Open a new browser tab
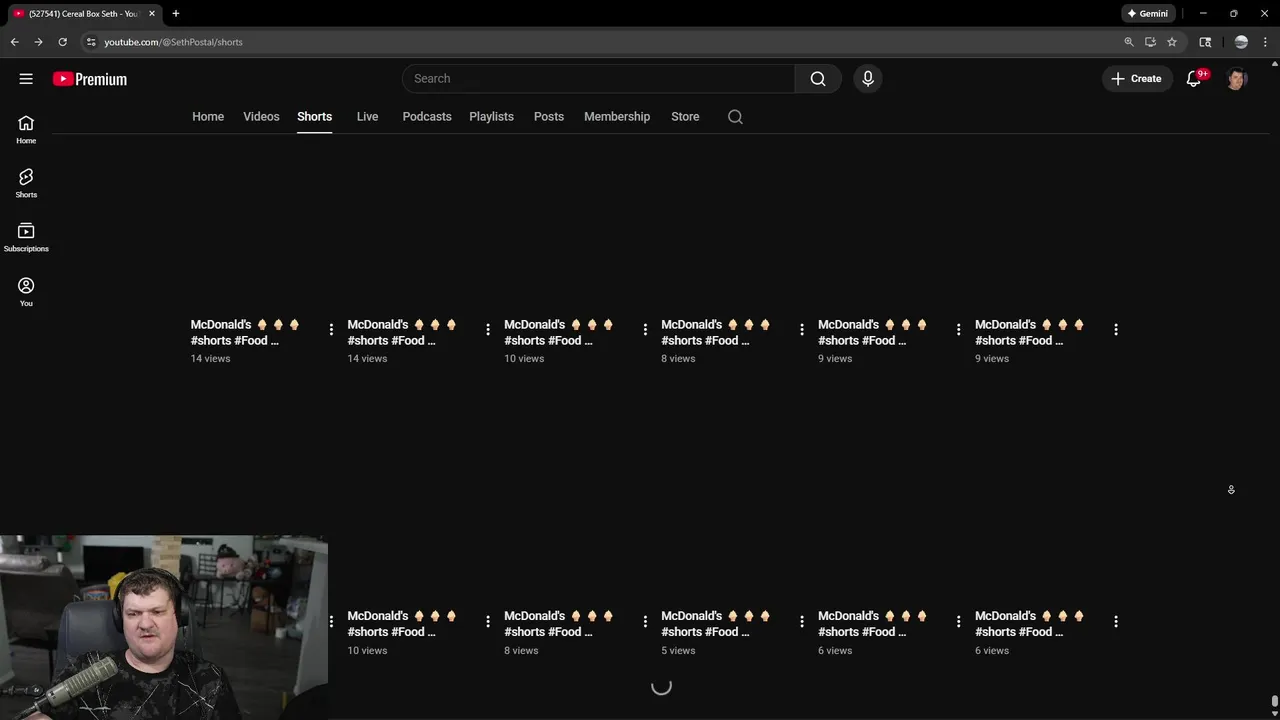Viewport: 1280px width, 720px height. coord(176,14)
